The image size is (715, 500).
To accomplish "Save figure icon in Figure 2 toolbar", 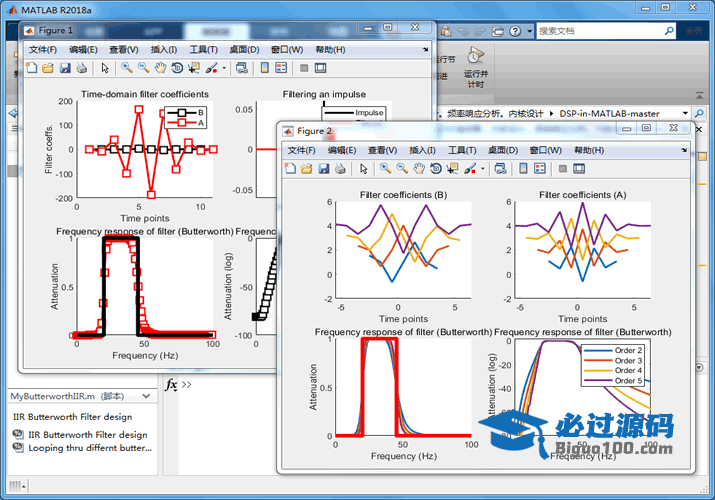I will [324, 169].
